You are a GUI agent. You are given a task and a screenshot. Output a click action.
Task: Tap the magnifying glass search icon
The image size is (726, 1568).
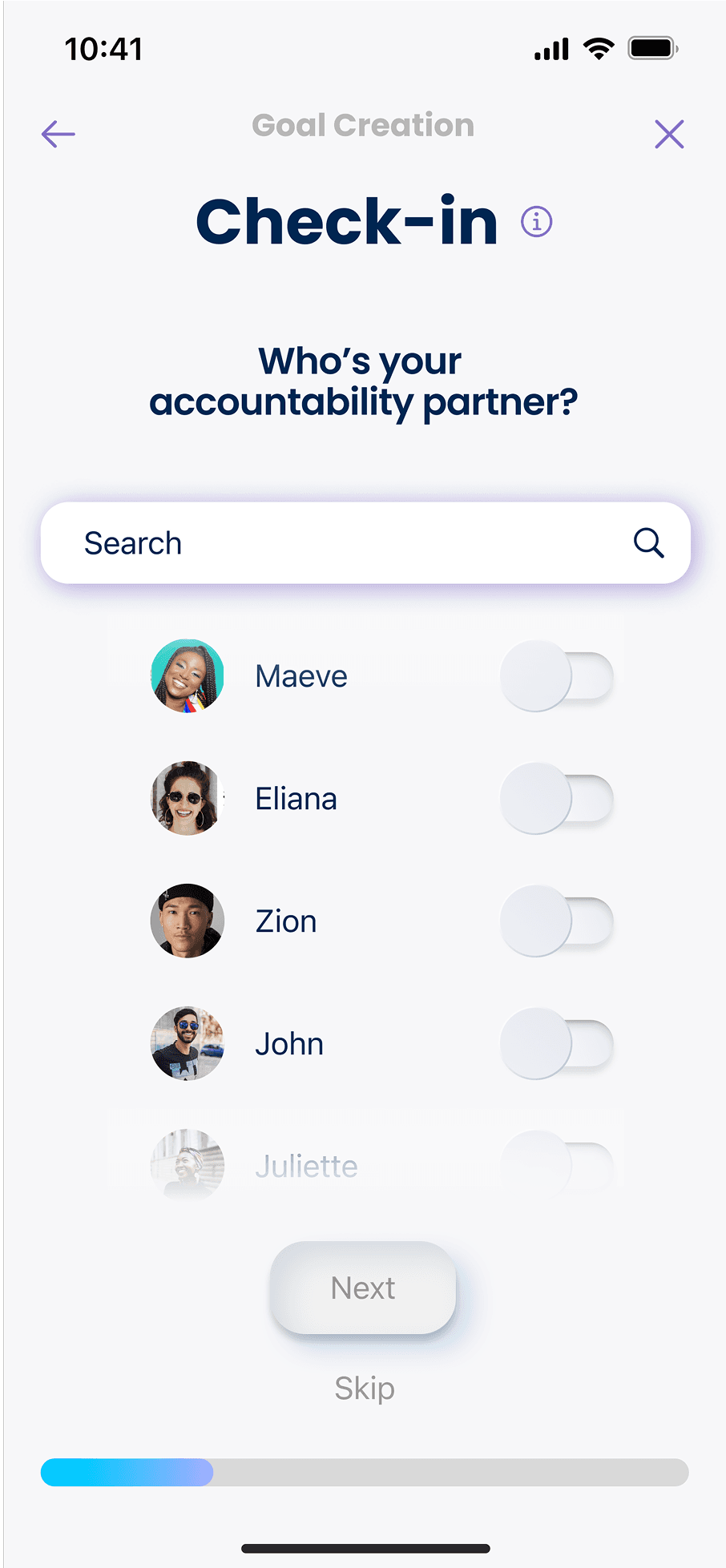pos(648,542)
